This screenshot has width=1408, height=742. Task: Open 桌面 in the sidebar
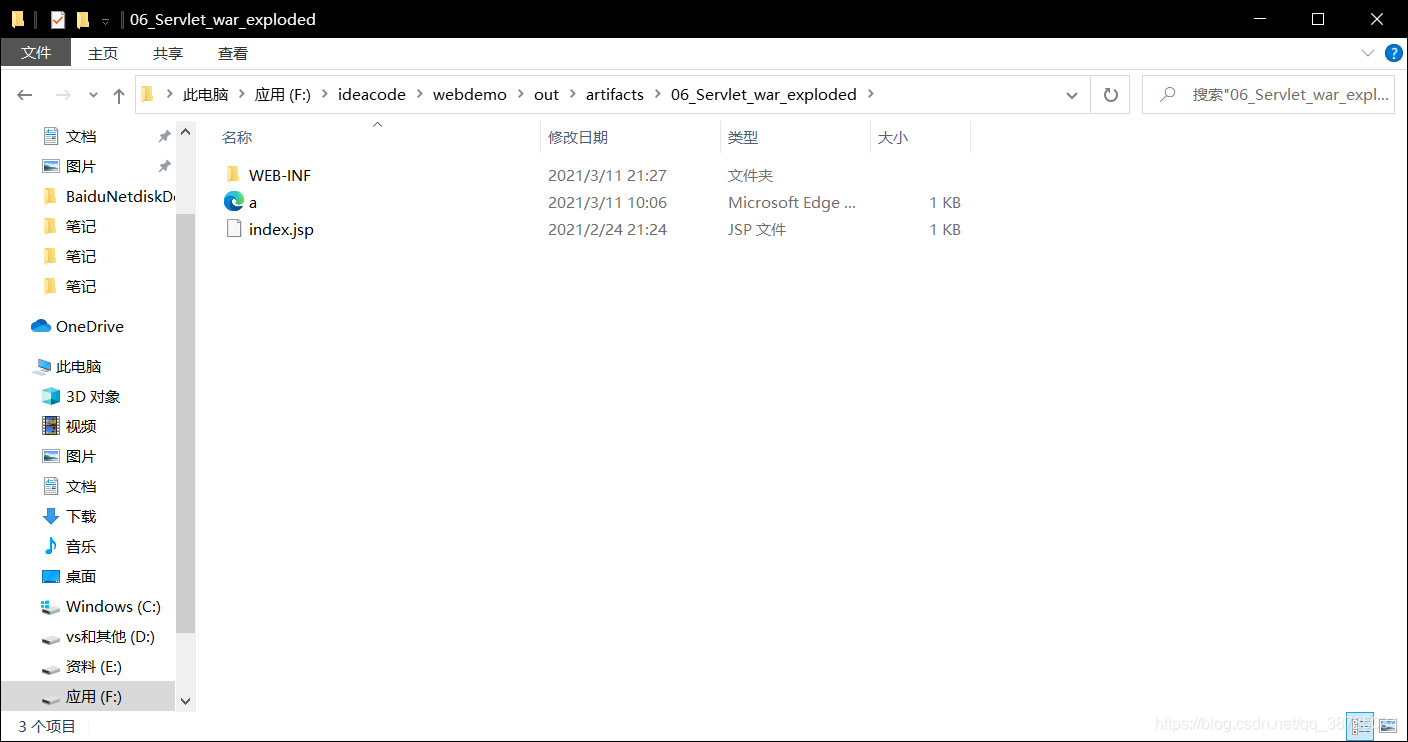pyautogui.click(x=69, y=576)
